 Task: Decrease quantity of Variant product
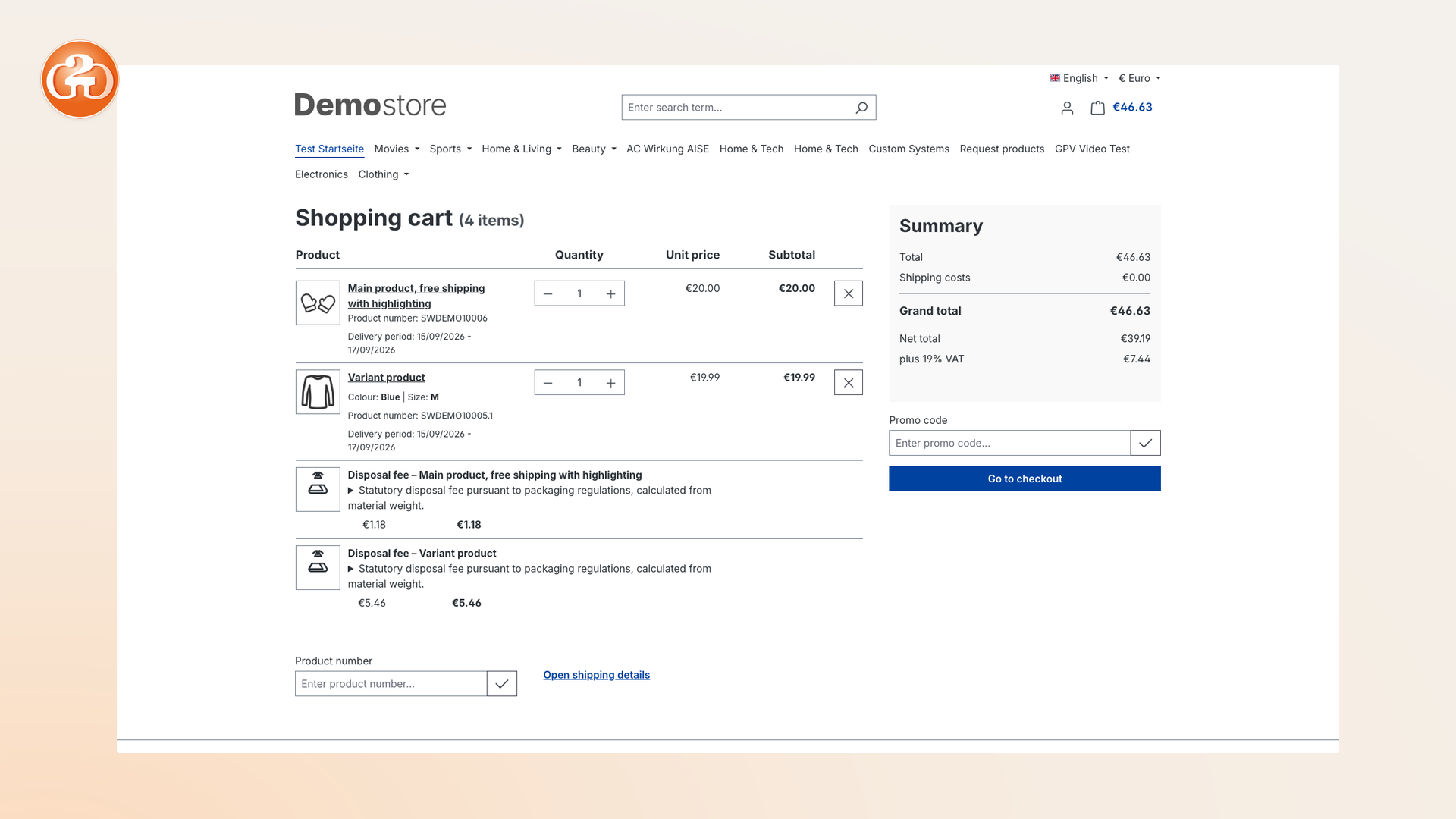point(548,383)
